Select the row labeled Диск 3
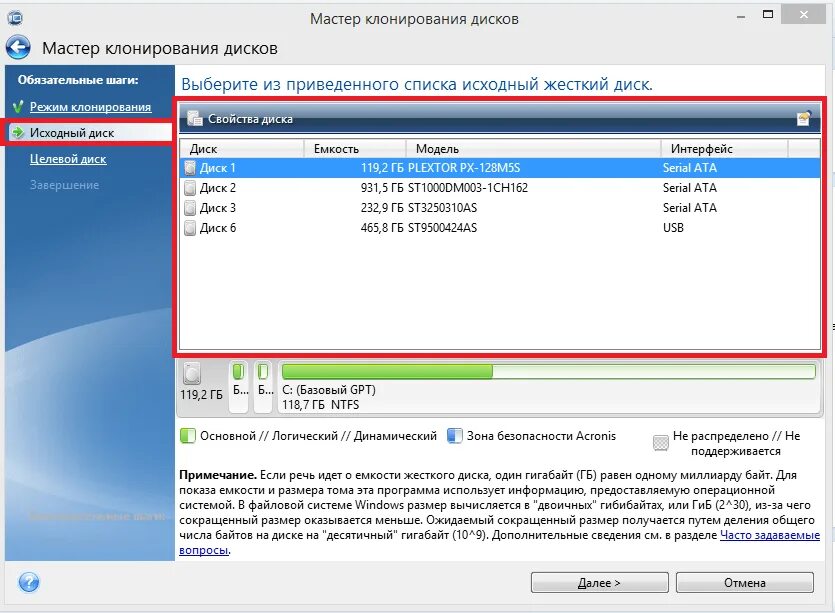 pos(500,208)
